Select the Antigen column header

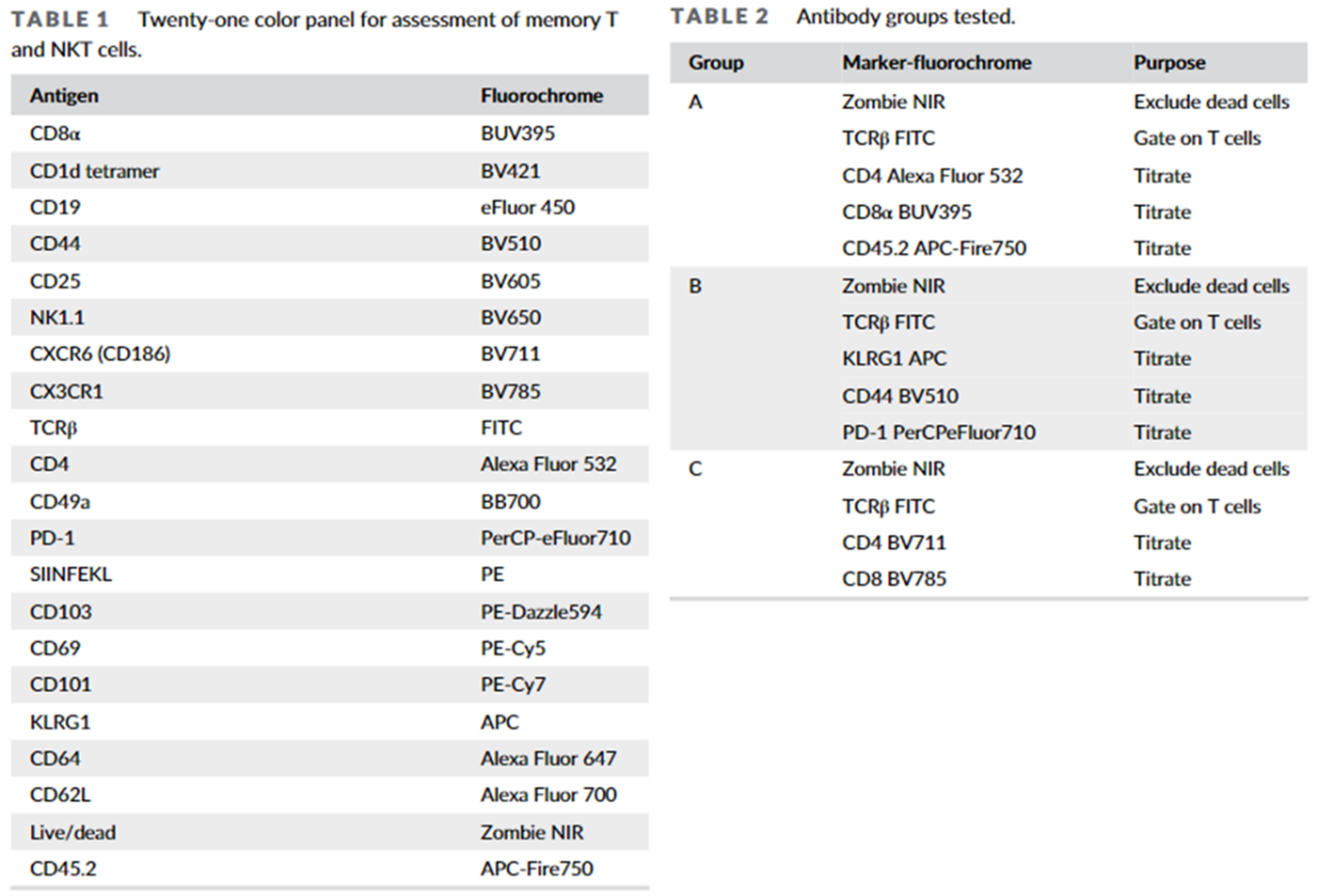point(64,95)
